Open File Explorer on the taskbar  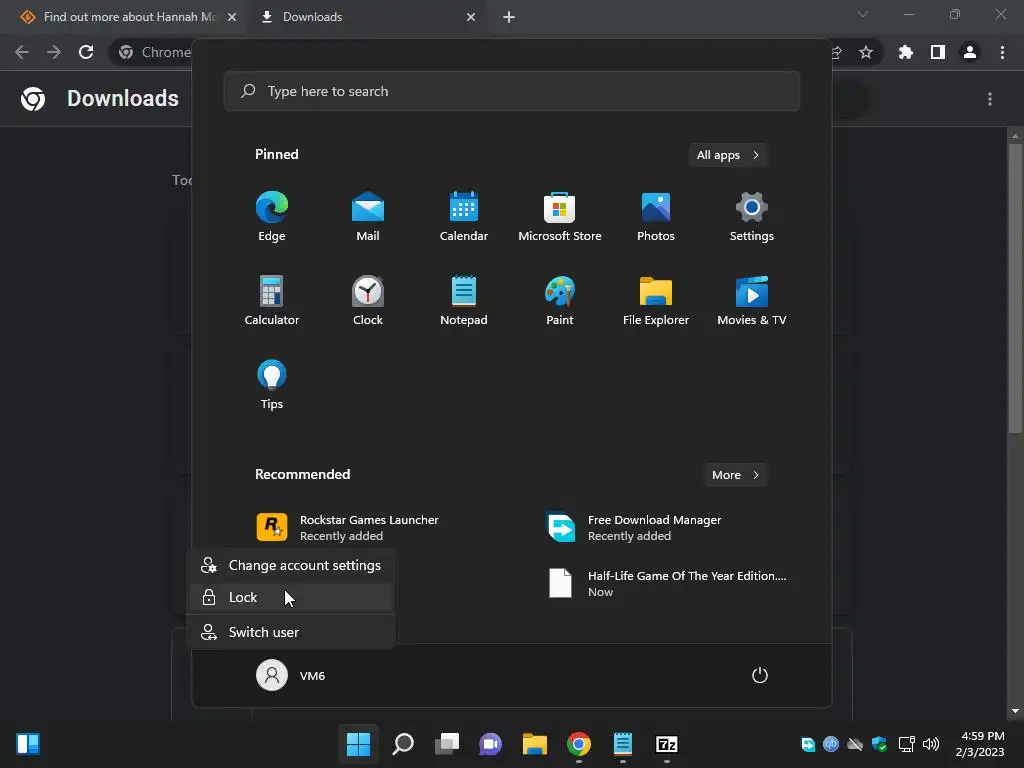point(535,744)
